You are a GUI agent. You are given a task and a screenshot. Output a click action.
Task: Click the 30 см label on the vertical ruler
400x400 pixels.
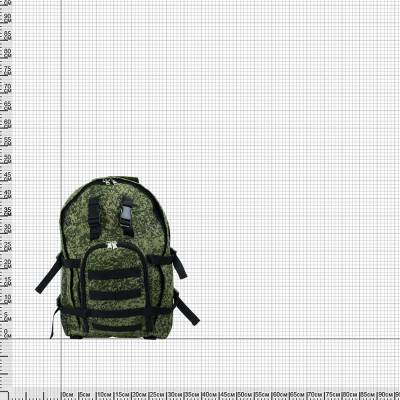[x=7, y=228]
